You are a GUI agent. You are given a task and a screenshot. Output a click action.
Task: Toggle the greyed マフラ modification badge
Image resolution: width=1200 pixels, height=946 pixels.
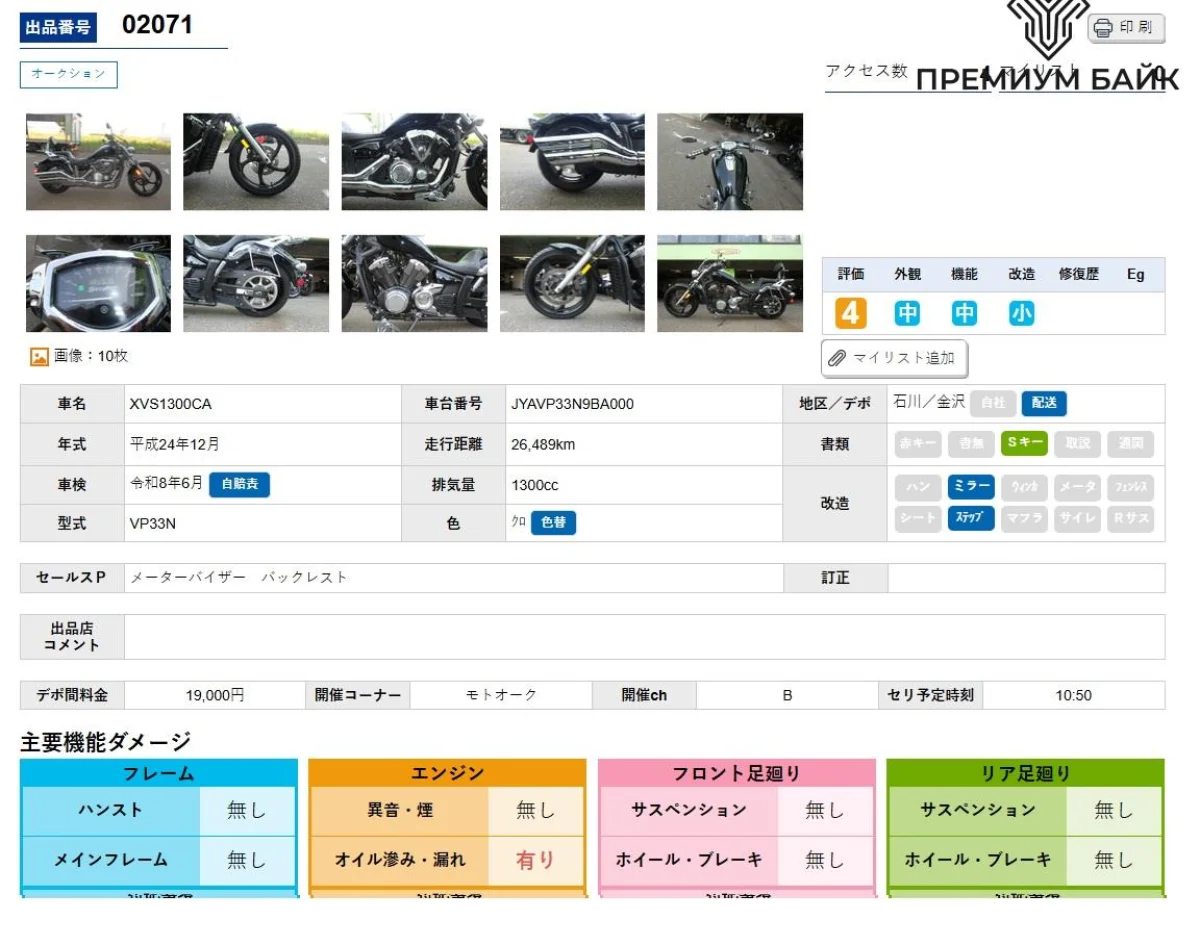point(1024,518)
